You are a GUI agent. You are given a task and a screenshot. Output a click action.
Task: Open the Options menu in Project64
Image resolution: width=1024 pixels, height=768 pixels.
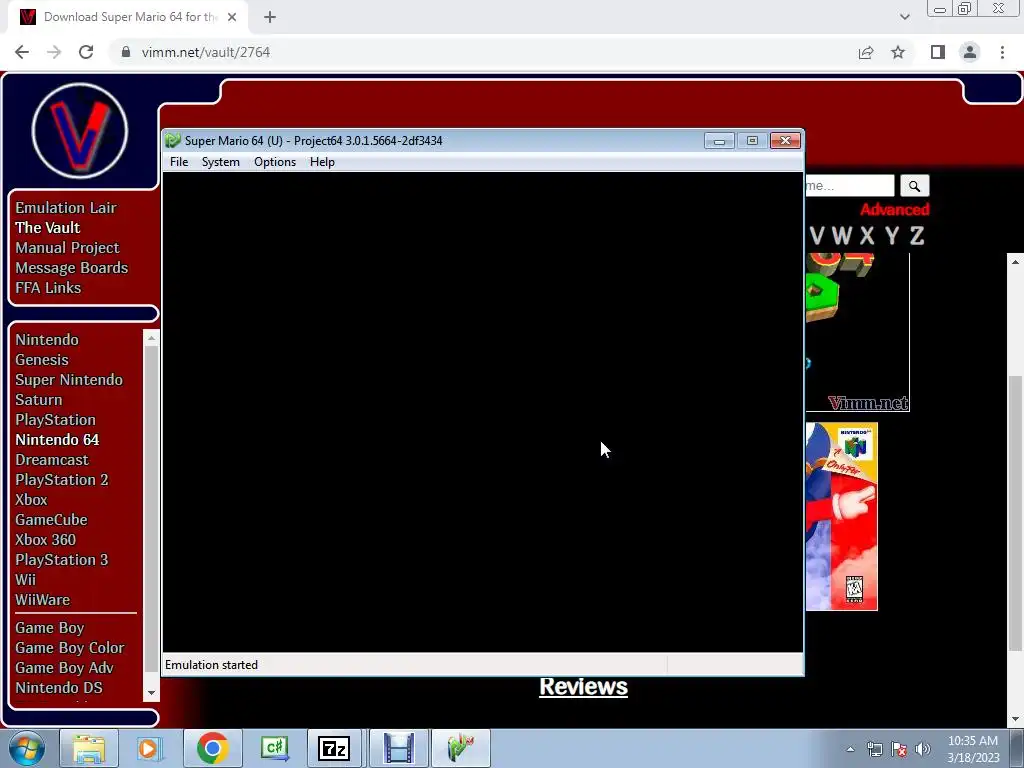pos(274,162)
